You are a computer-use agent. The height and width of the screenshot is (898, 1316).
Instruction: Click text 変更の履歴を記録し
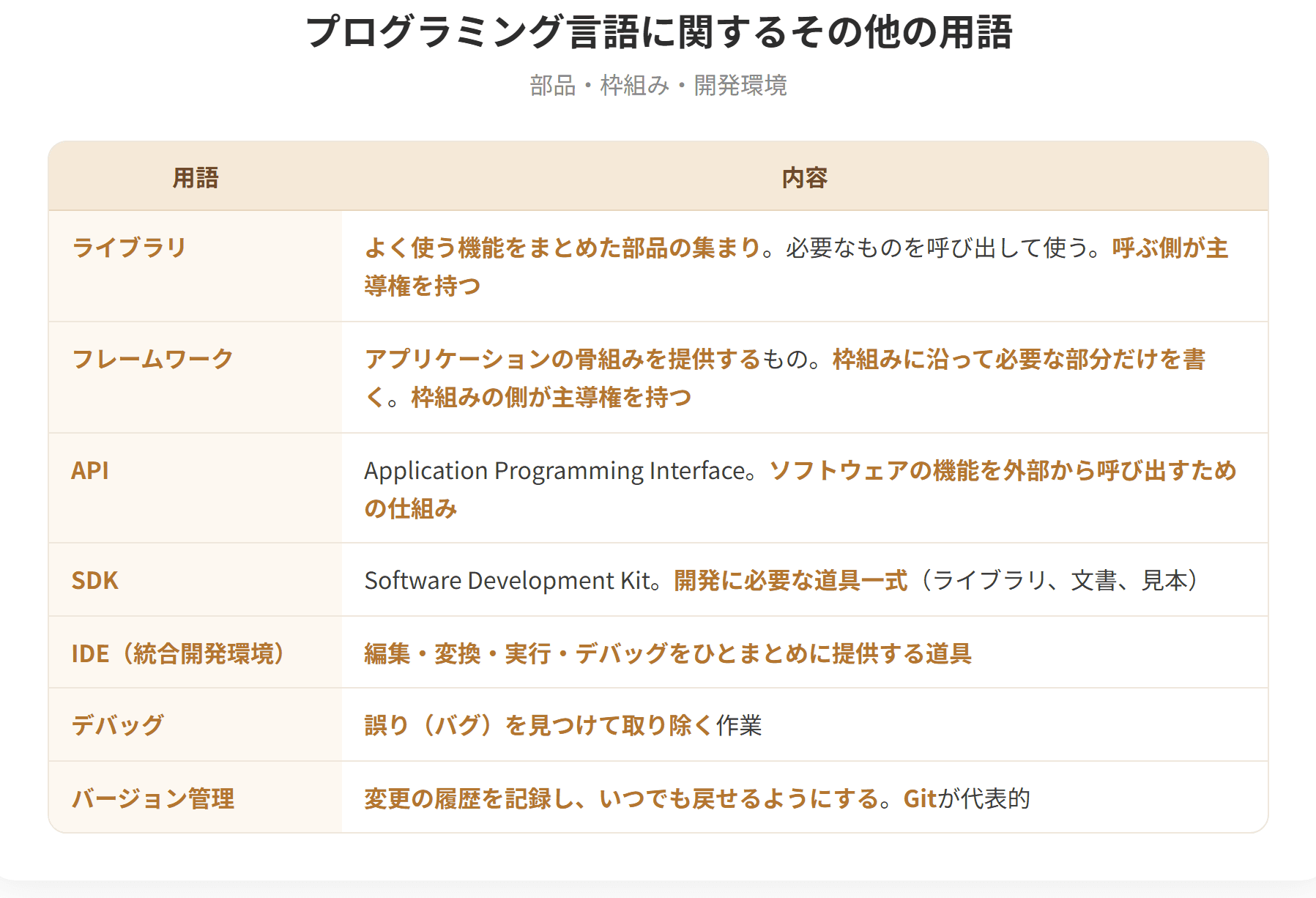coord(469,798)
